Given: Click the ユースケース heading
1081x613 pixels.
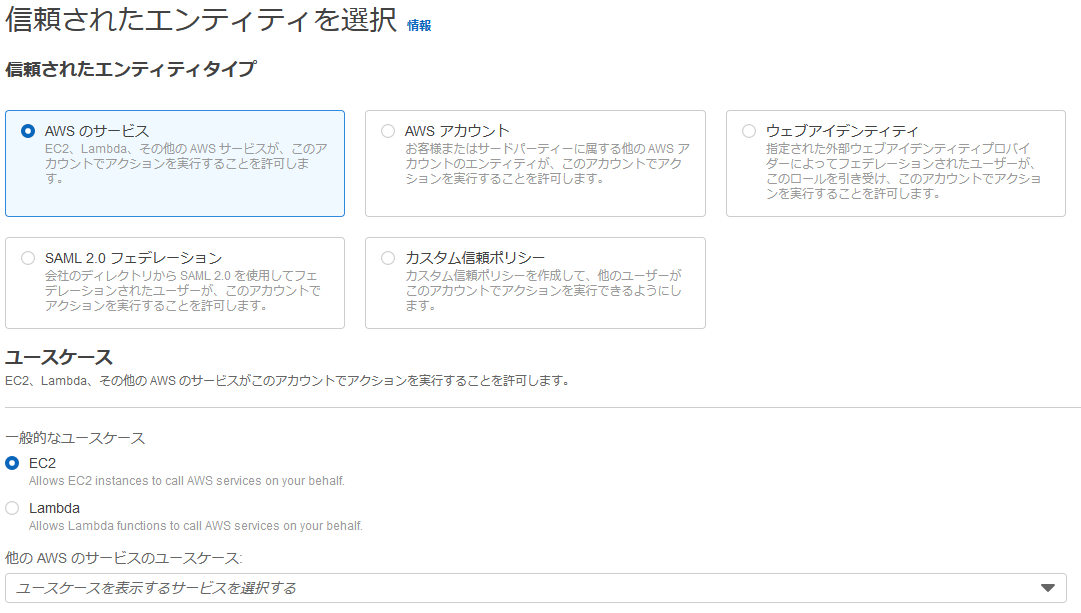Looking at the screenshot, I should [59, 357].
